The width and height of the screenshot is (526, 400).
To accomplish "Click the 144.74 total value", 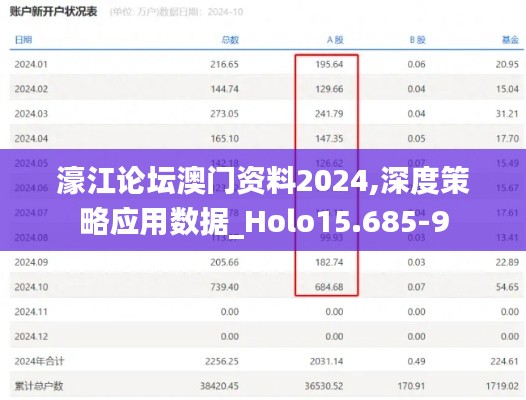I will point(224,89).
